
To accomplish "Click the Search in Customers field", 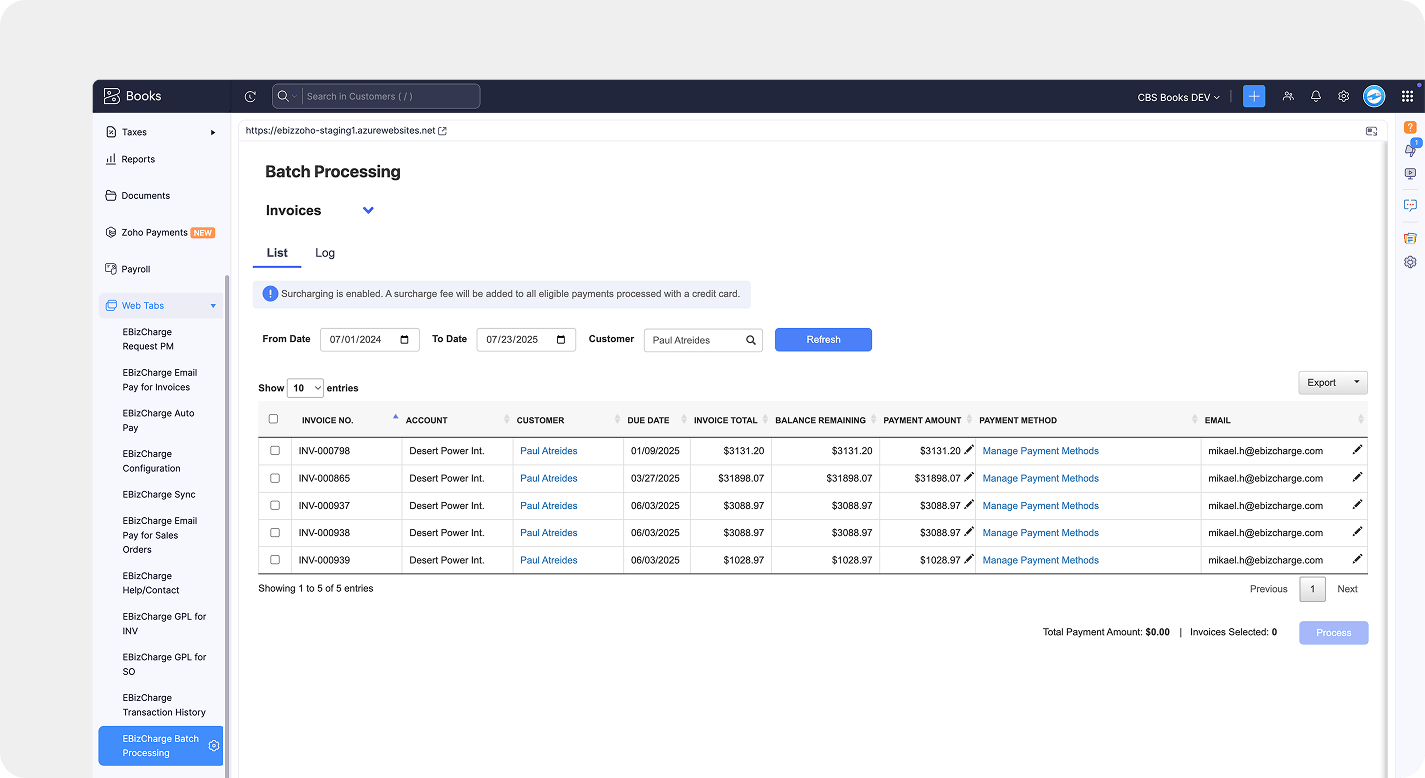I will click(x=390, y=96).
